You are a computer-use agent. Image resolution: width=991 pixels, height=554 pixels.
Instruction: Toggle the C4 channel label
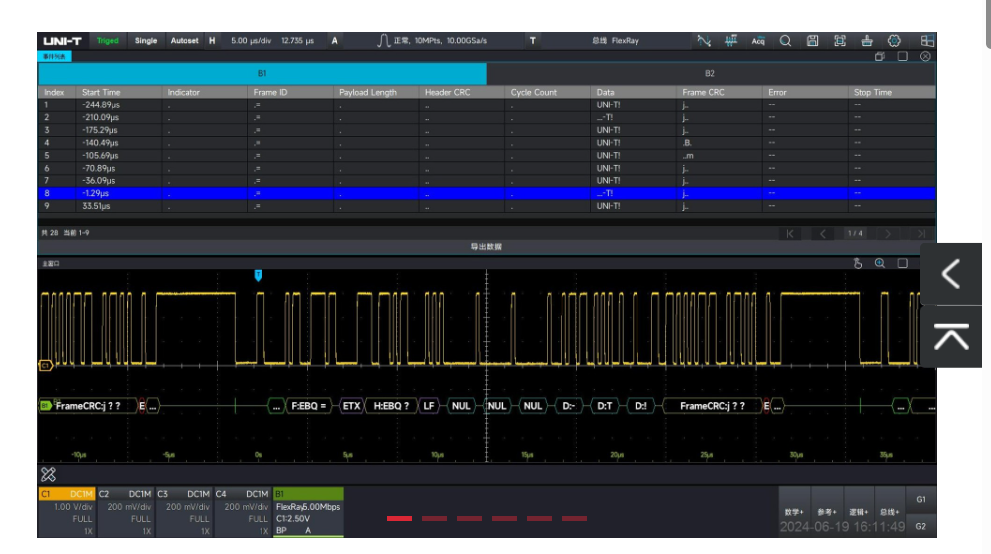pyautogui.click(x=243, y=512)
